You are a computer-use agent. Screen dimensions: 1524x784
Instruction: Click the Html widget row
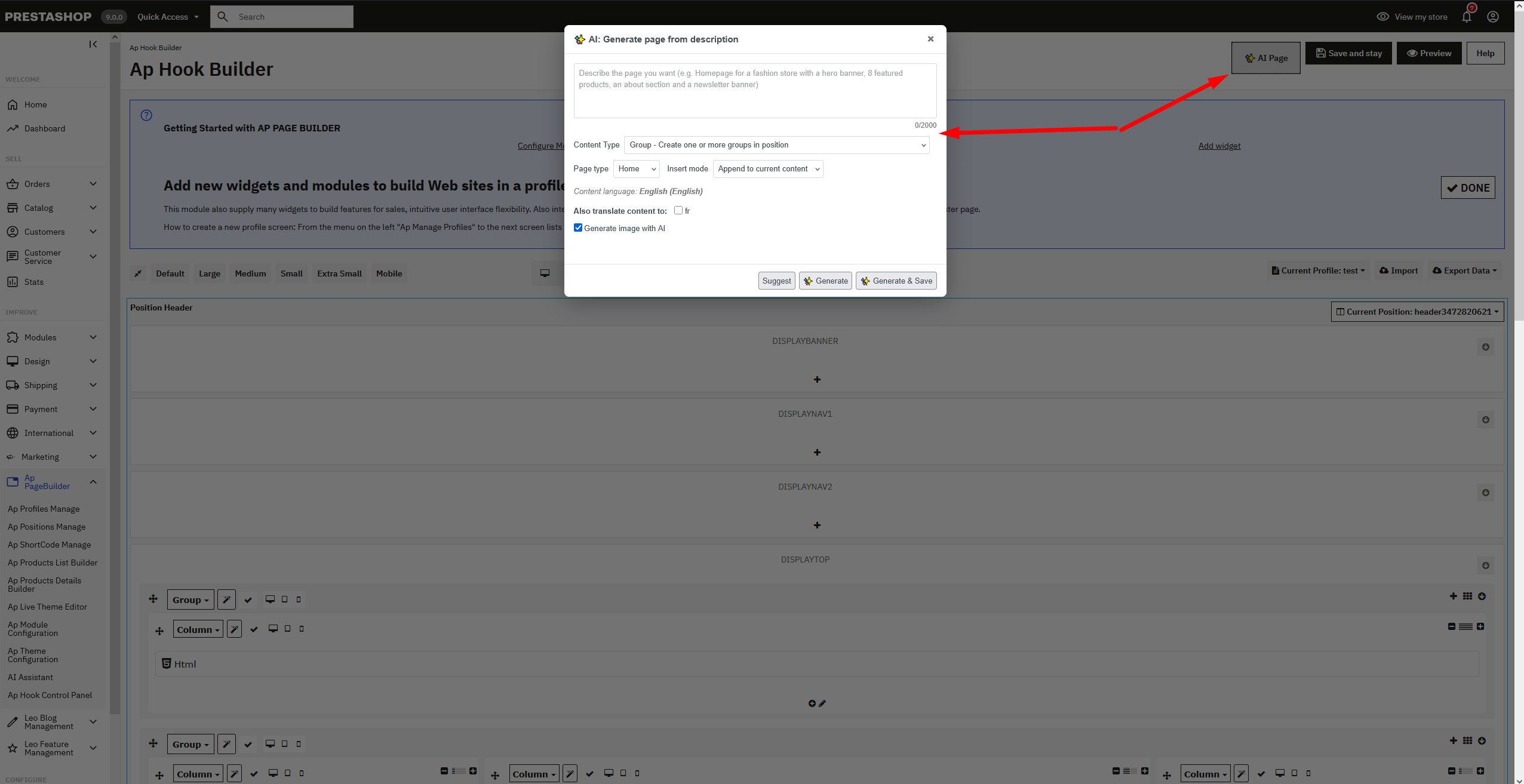[817, 664]
